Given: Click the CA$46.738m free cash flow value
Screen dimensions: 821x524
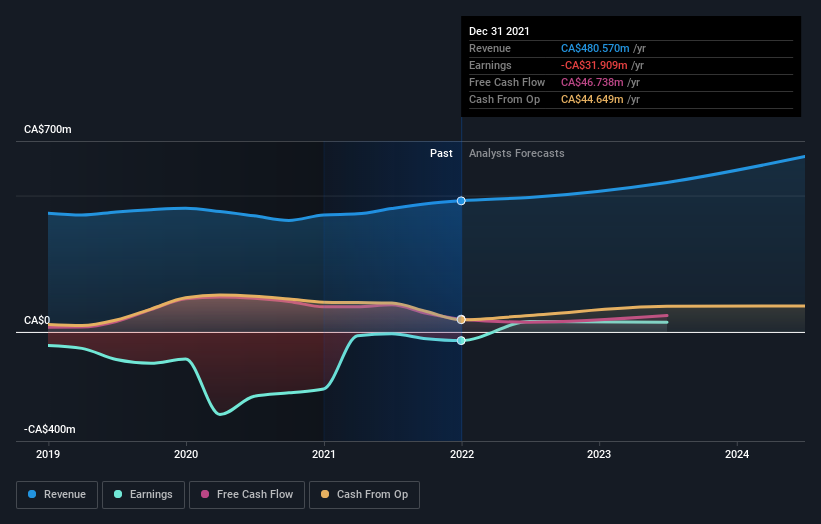Looking at the screenshot, I should (x=592, y=82).
